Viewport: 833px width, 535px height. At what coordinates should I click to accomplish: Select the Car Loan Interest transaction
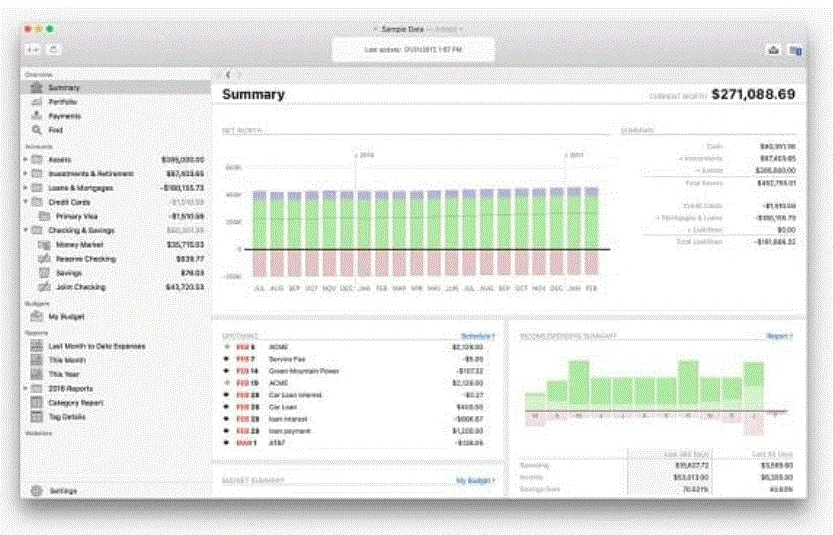click(x=354, y=395)
